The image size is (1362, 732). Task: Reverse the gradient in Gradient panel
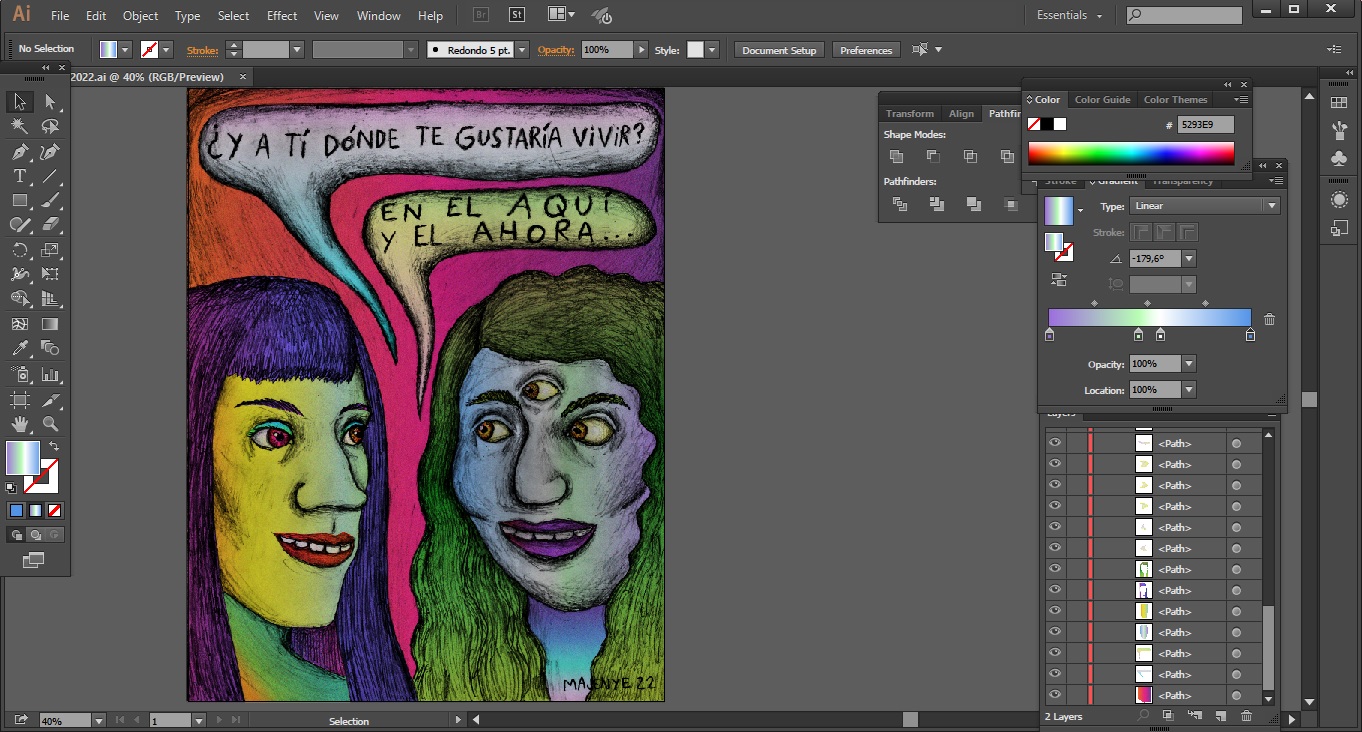(x=1058, y=280)
